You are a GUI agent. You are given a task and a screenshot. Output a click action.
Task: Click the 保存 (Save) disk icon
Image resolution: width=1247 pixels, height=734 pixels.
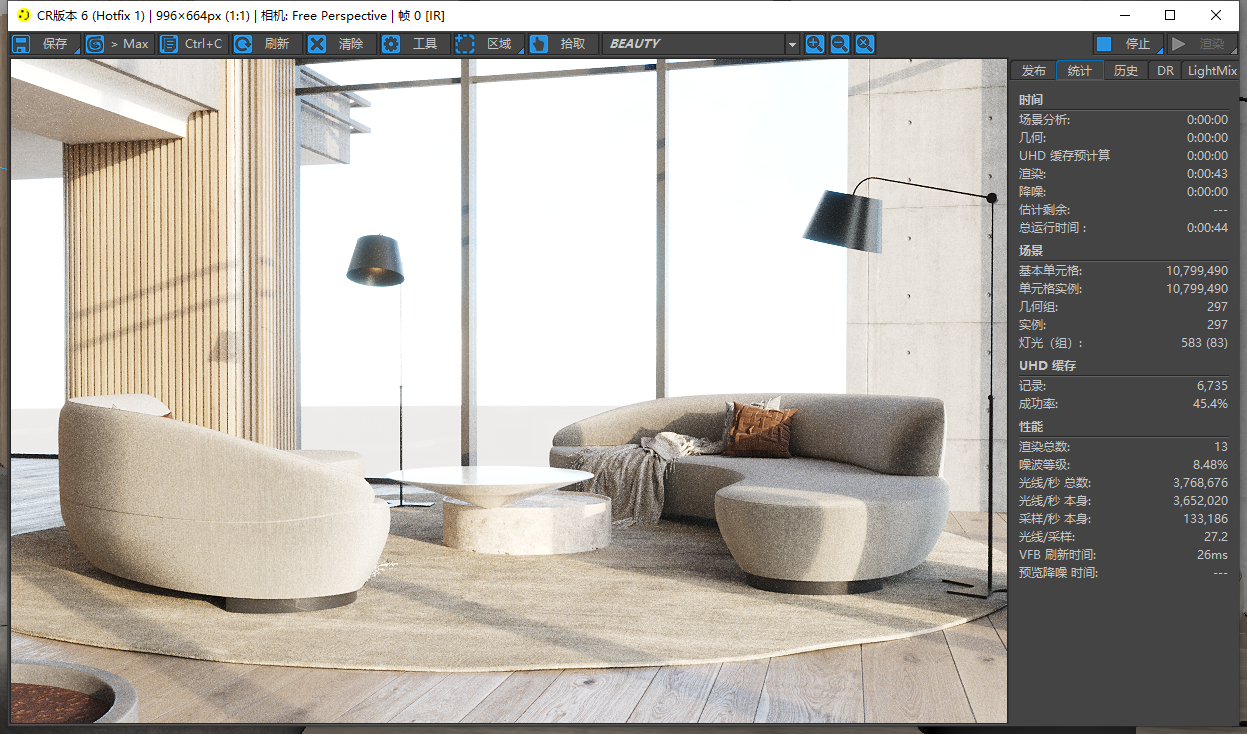[x=21, y=44]
